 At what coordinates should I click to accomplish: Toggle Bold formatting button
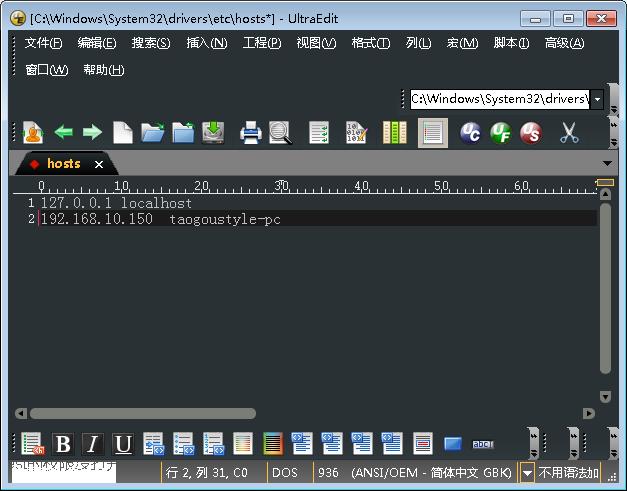point(63,444)
